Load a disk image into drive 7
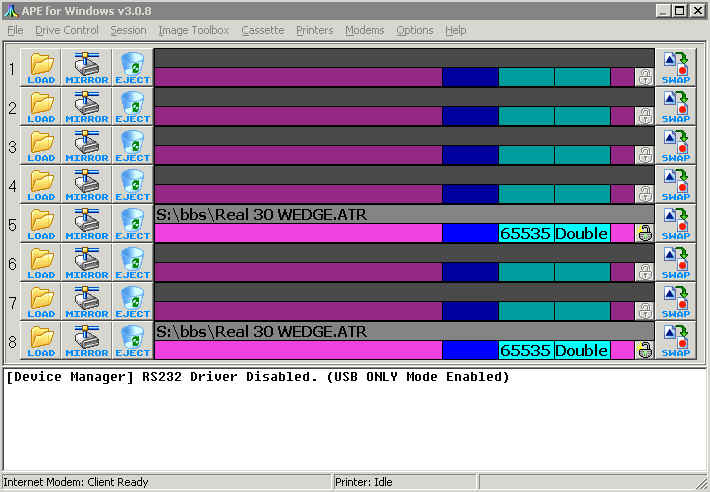This screenshot has height=492, width=710. (x=41, y=302)
